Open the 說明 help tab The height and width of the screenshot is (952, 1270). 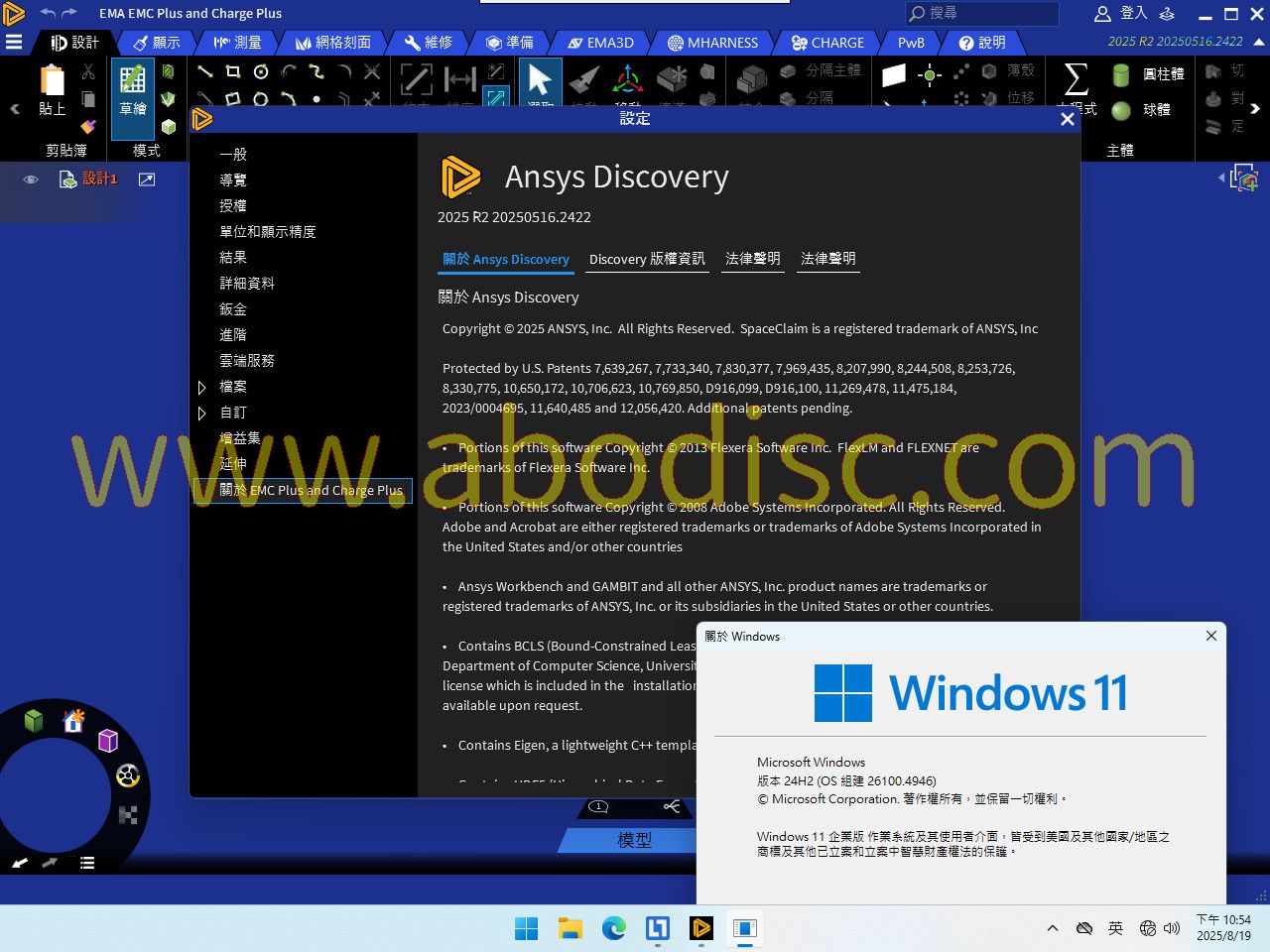coord(982,43)
